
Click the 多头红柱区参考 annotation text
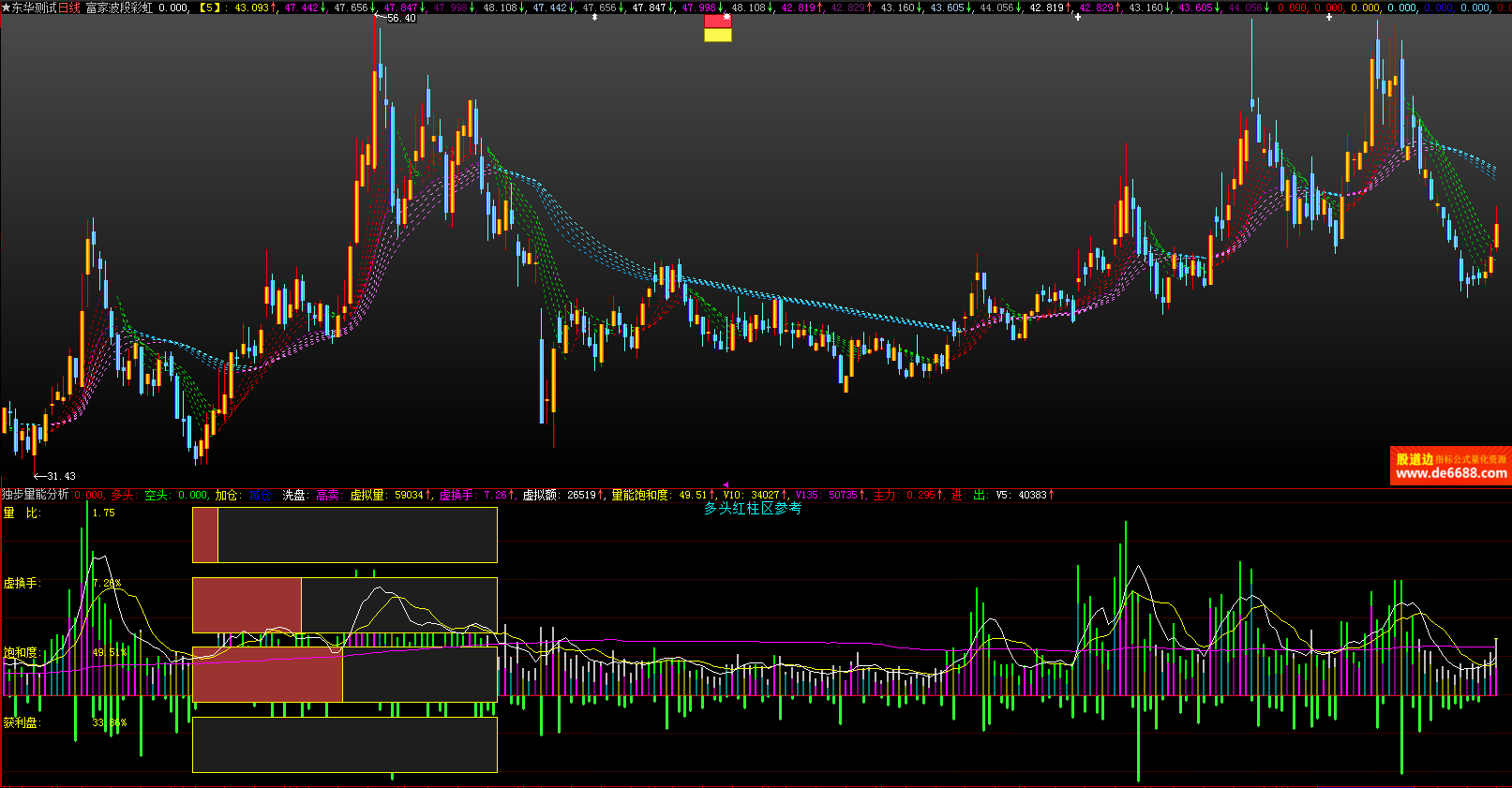pyautogui.click(x=753, y=509)
